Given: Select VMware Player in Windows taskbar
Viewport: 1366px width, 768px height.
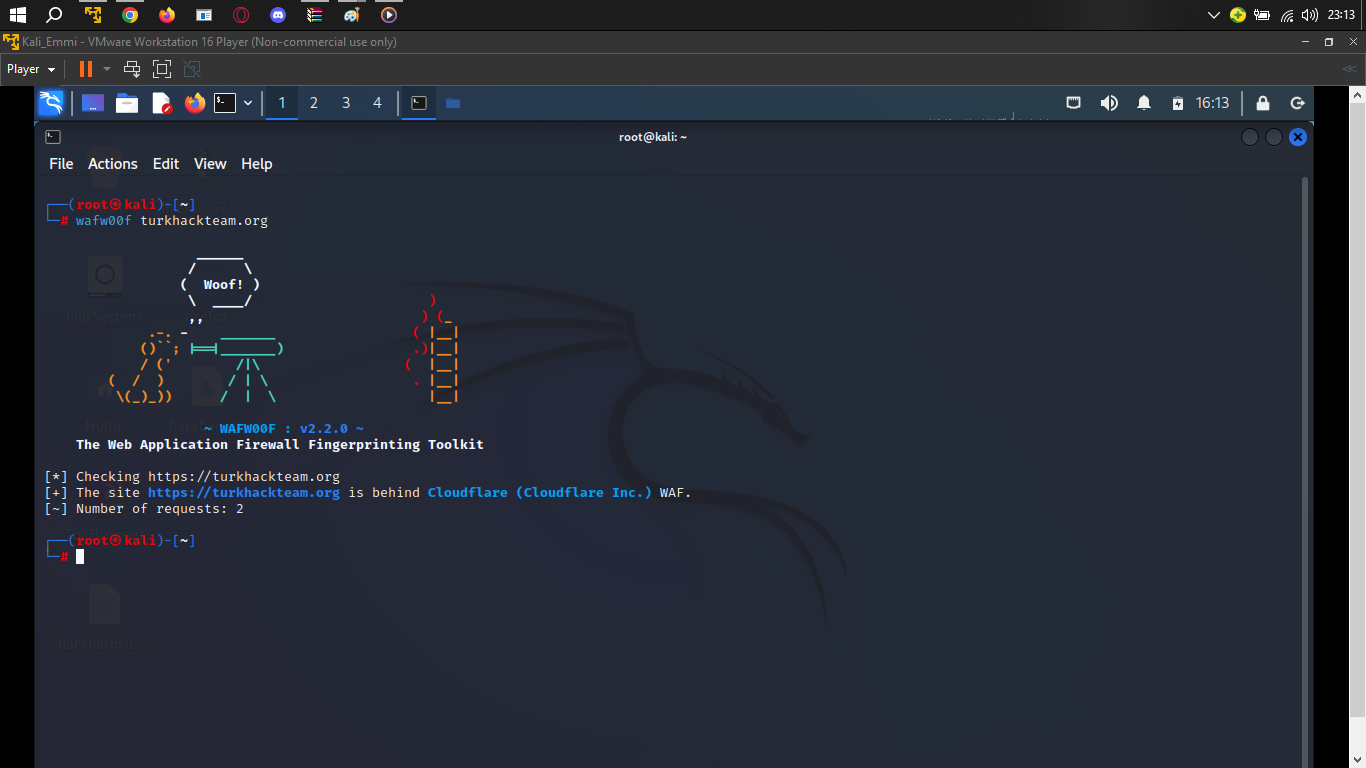Looking at the screenshot, I should [x=93, y=15].
